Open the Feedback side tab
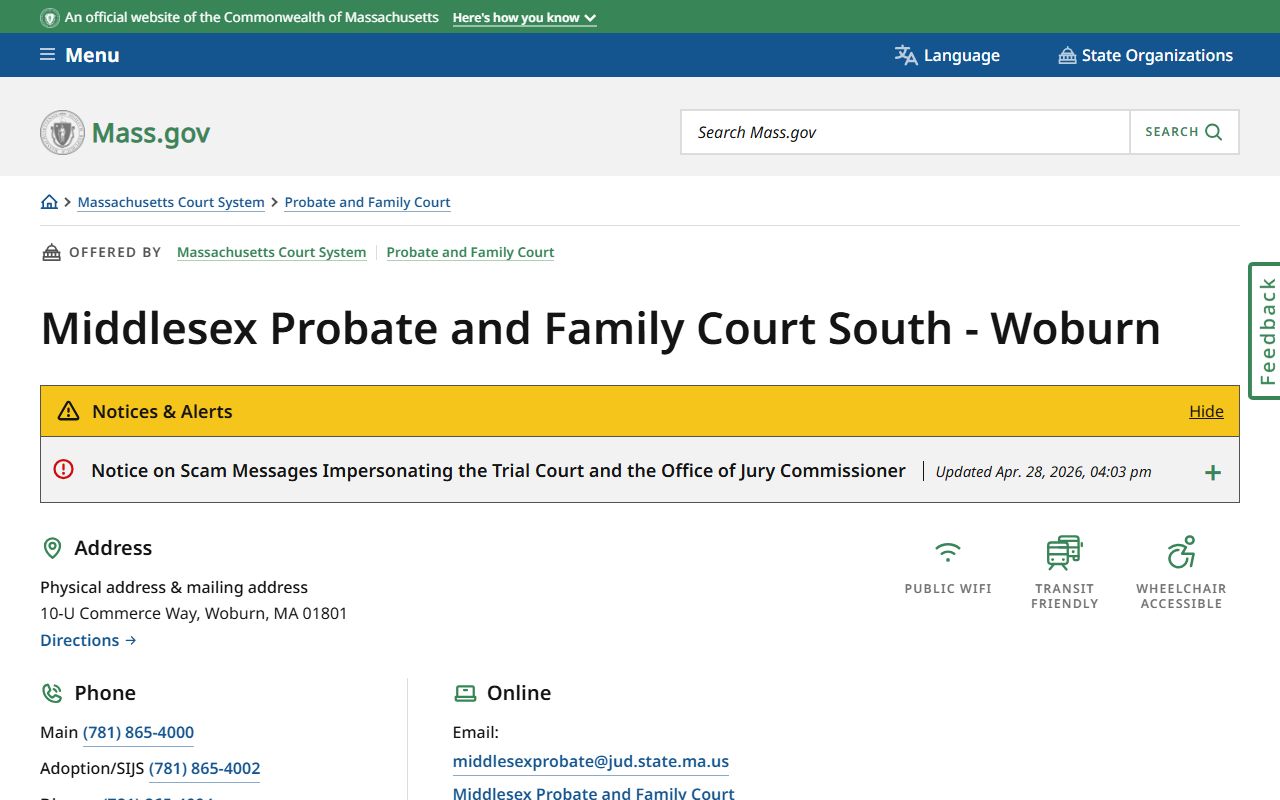 click(1265, 331)
